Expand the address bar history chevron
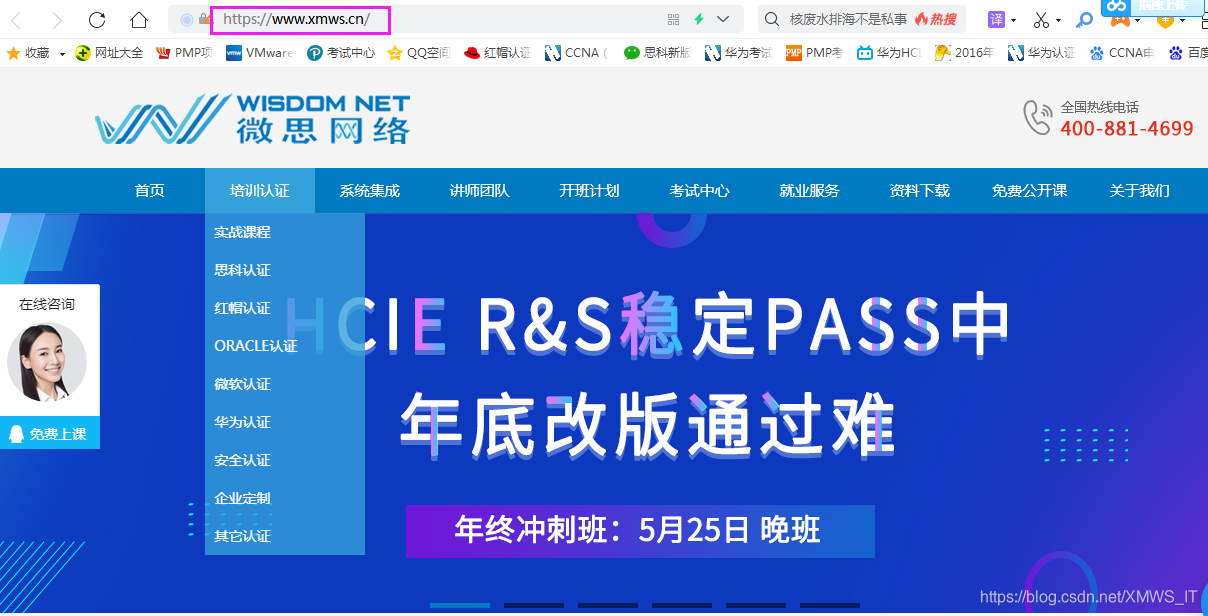The height and width of the screenshot is (616, 1208). click(723, 19)
